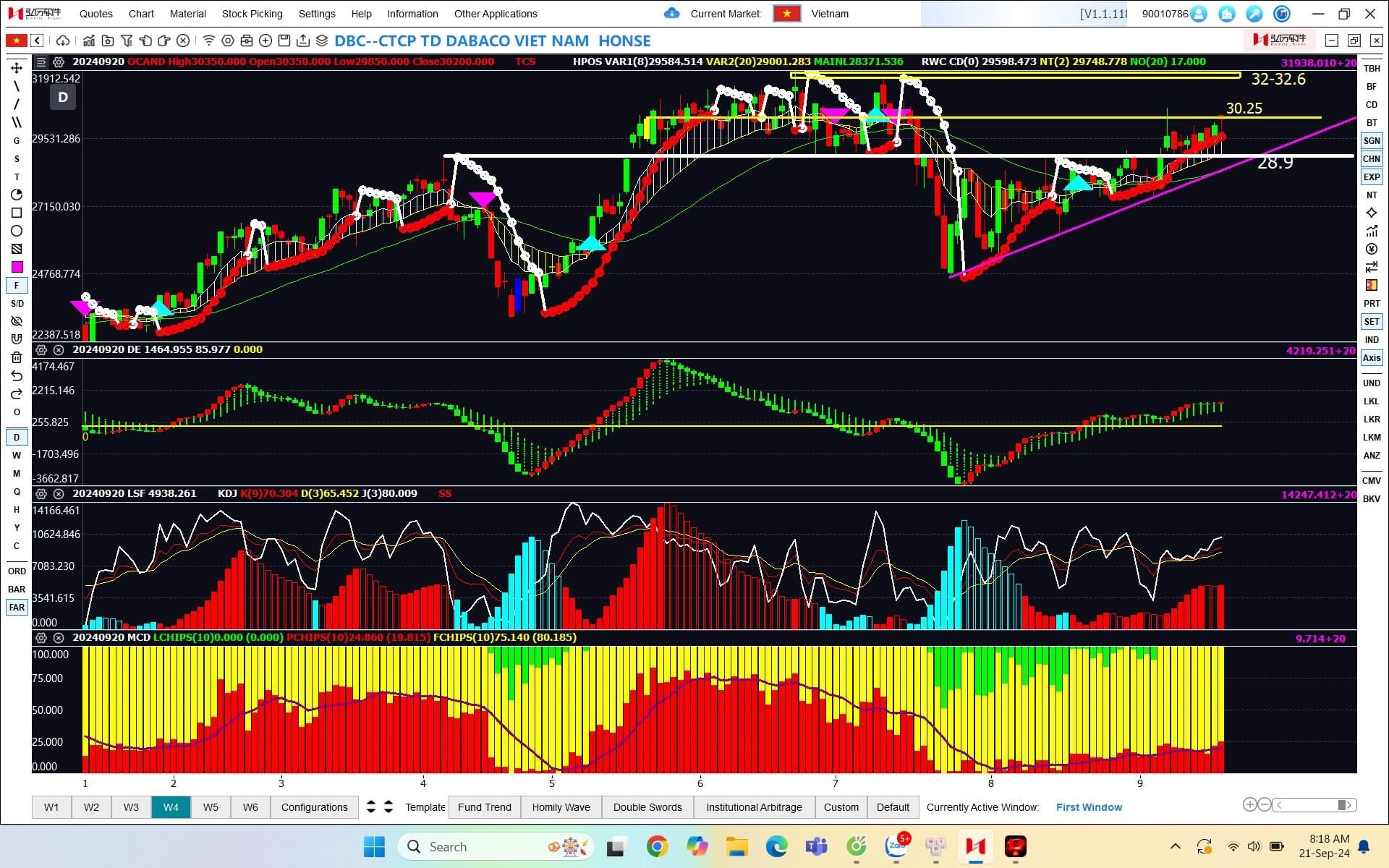The height and width of the screenshot is (868, 1389).
Task: Switch to the W1 tab
Action: click(x=51, y=807)
